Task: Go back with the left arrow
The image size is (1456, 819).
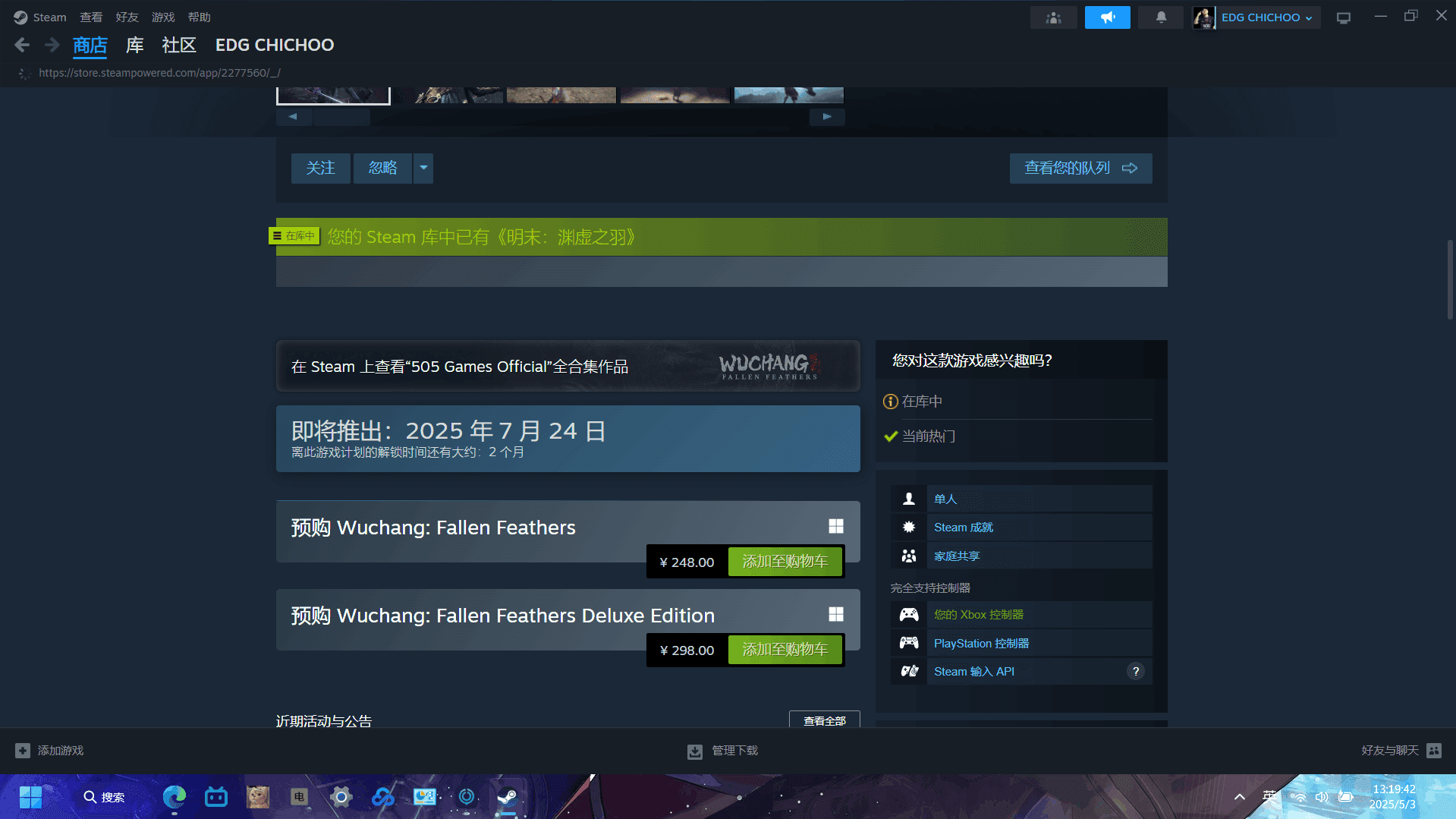Action: (22, 45)
